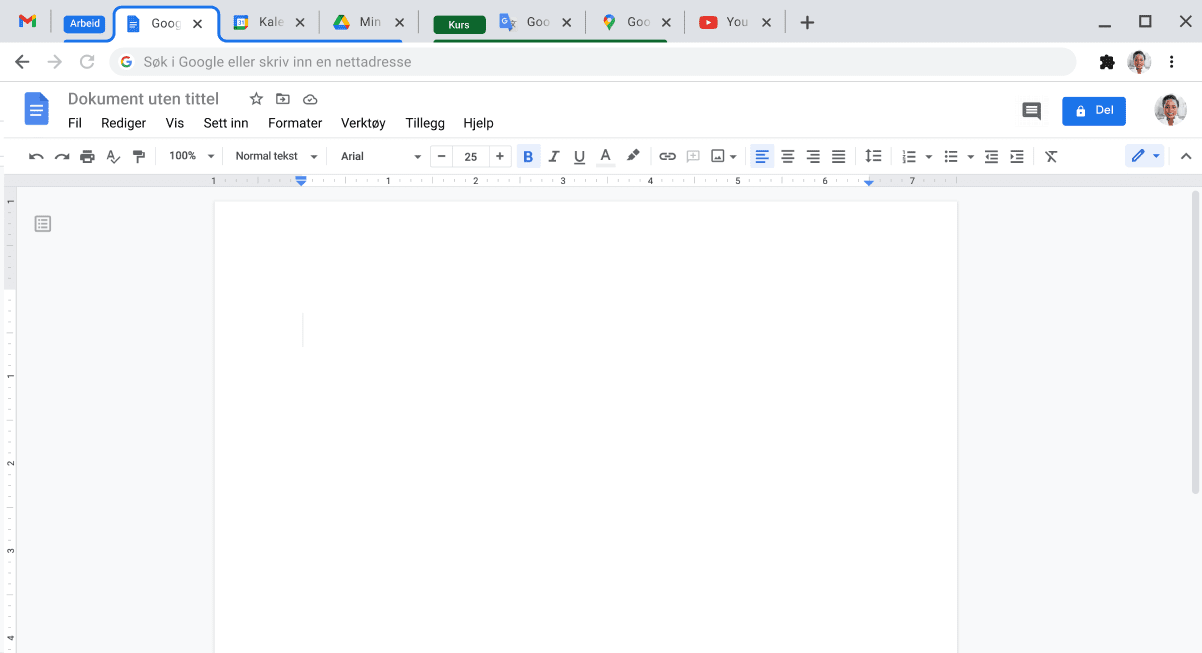This screenshot has width=1202, height=653.
Task: Click the insert link icon
Action: [667, 156]
